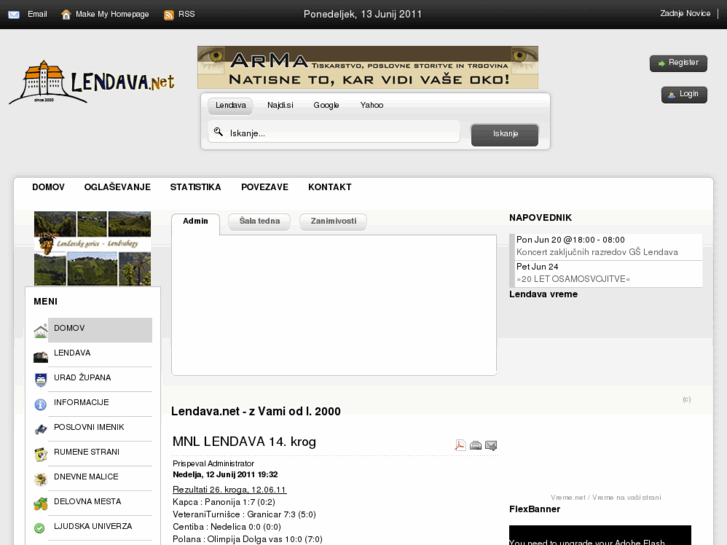This screenshot has width=727, height=545.
Task: Click the 'Pon Jun 20 @18:00 - 08:00' date
Action: [570, 240]
